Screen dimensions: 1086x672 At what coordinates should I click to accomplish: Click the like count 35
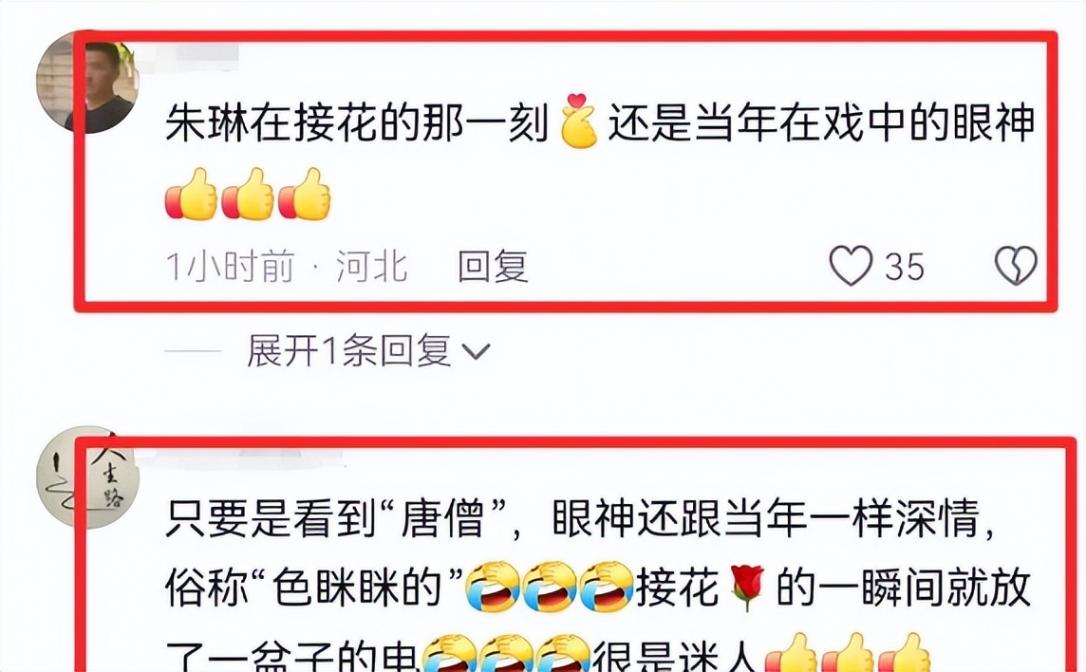click(x=905, y=267)
